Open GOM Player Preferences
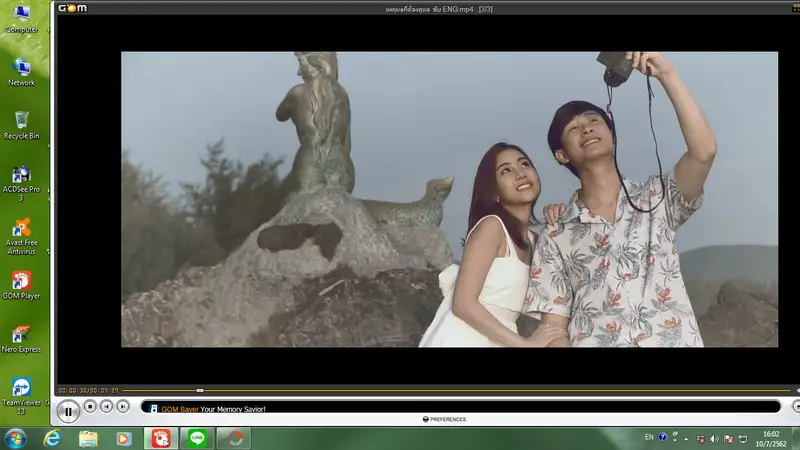 (x=444, y=419)
